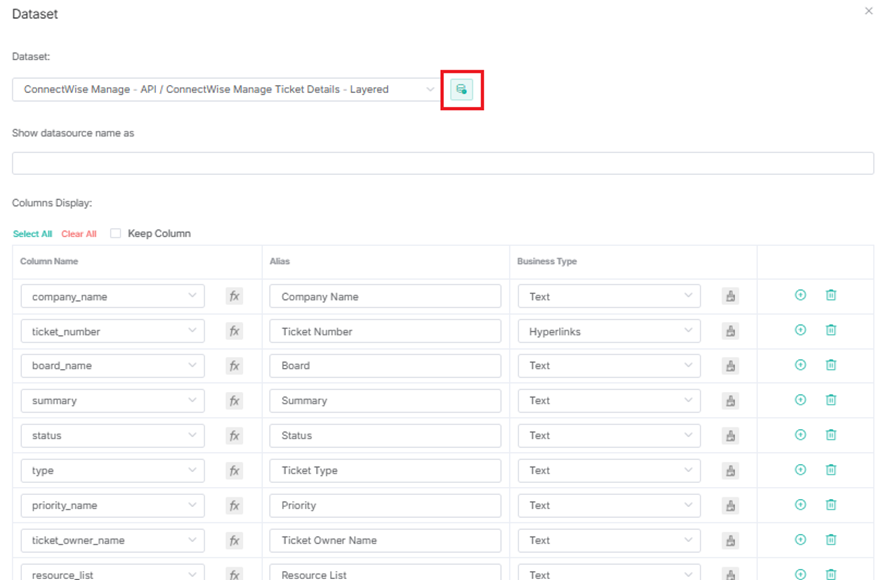Click the format icon for the Ticket Type row
The image size is (894, 580).
click(x=730, y=471)
